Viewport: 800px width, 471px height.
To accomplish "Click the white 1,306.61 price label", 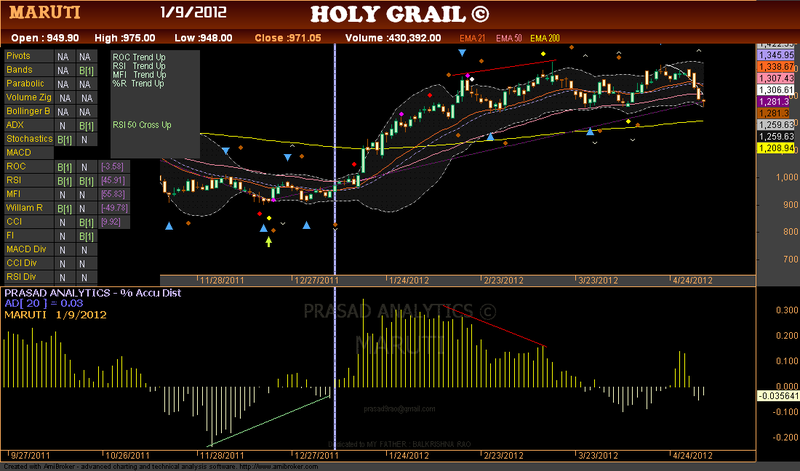I will [x=776, y=90].
